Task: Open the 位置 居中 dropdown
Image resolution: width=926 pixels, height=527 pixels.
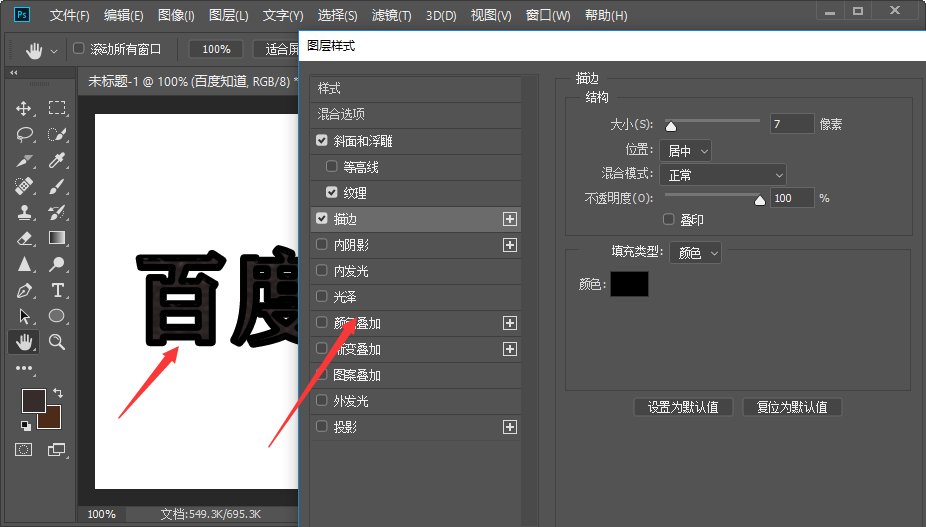Action: pos(686,151)
